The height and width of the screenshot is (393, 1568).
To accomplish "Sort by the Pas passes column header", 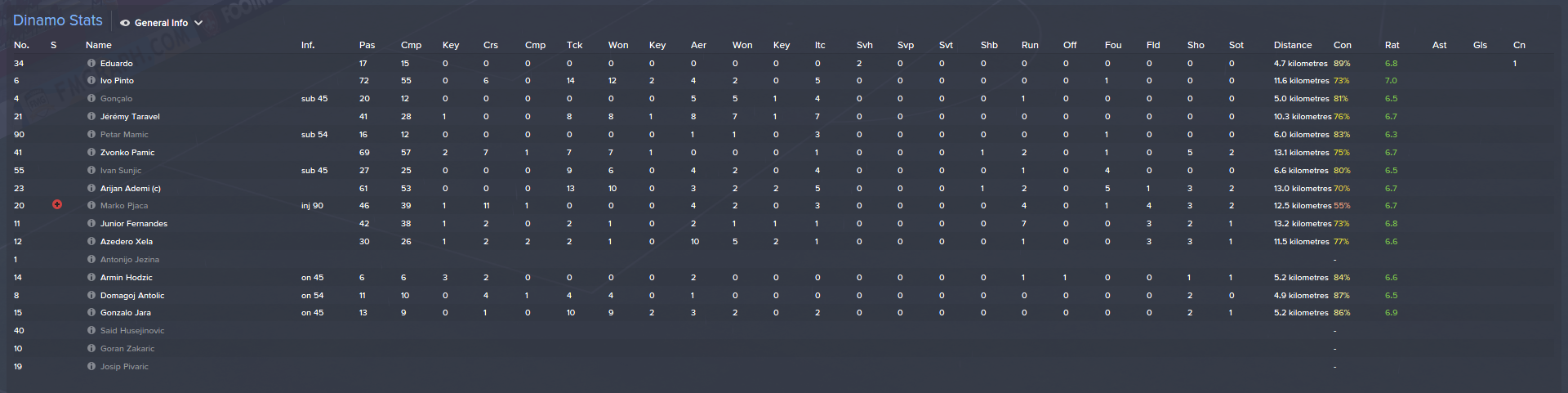I will (x=367, y=45).
